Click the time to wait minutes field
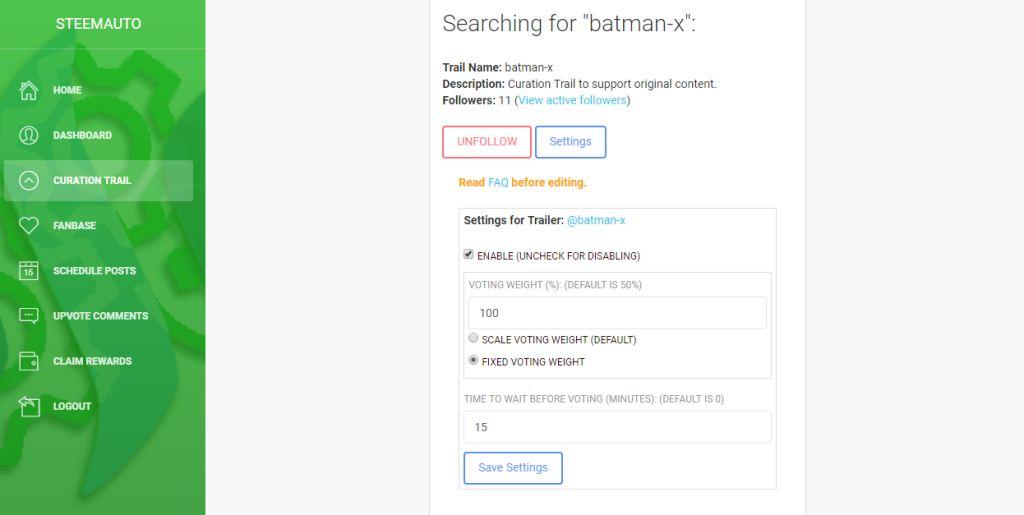 click(617, 427)
